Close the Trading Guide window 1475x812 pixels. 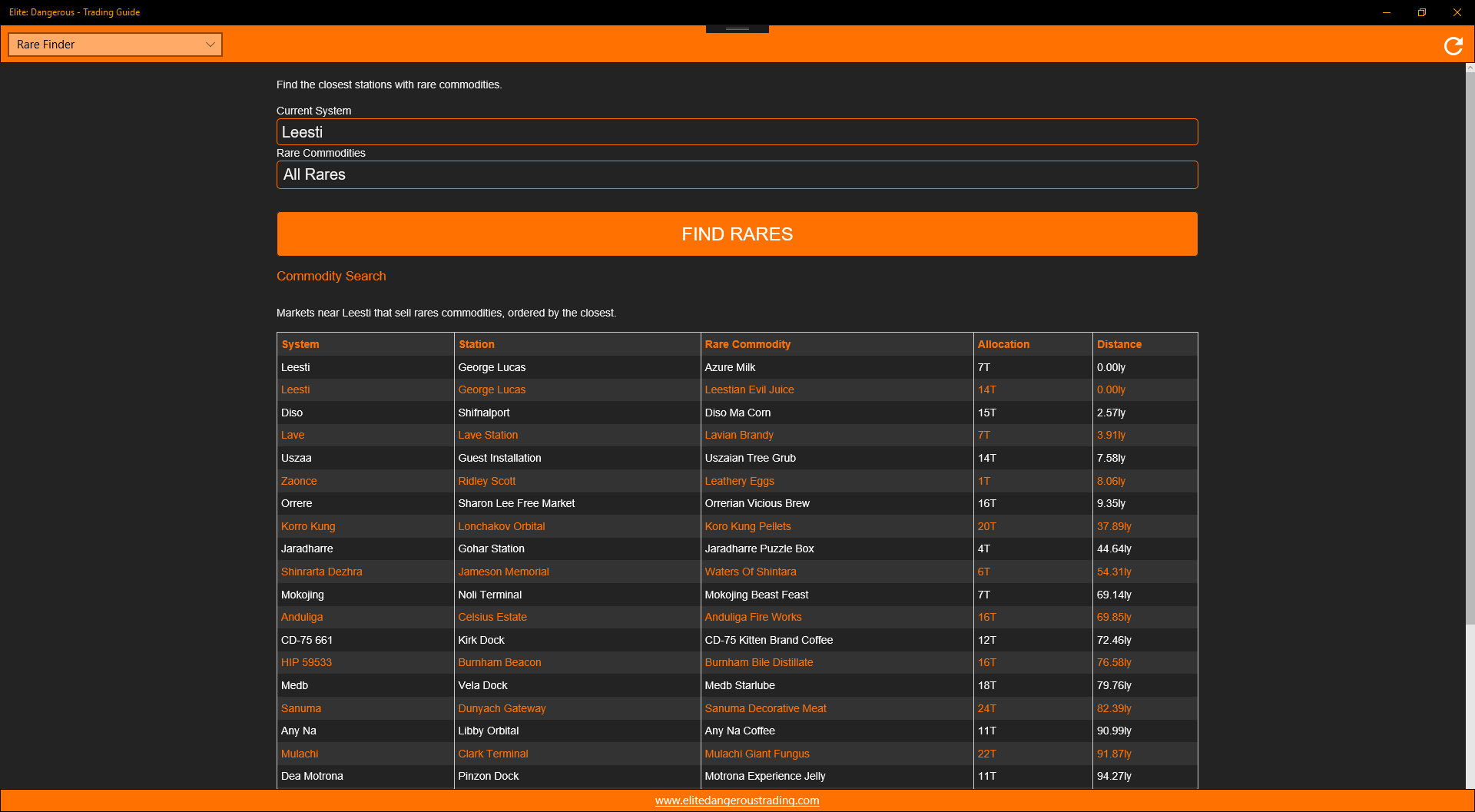coord(1457,12)
